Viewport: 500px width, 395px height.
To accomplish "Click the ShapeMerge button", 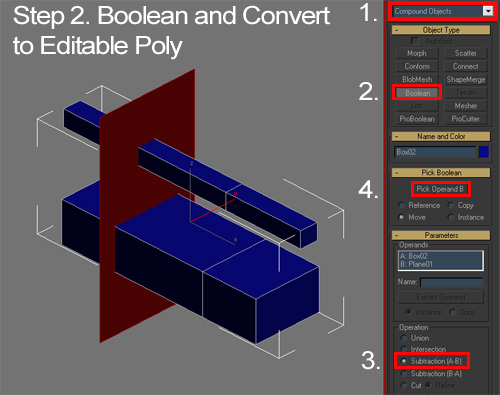I will tap(466, 80).
